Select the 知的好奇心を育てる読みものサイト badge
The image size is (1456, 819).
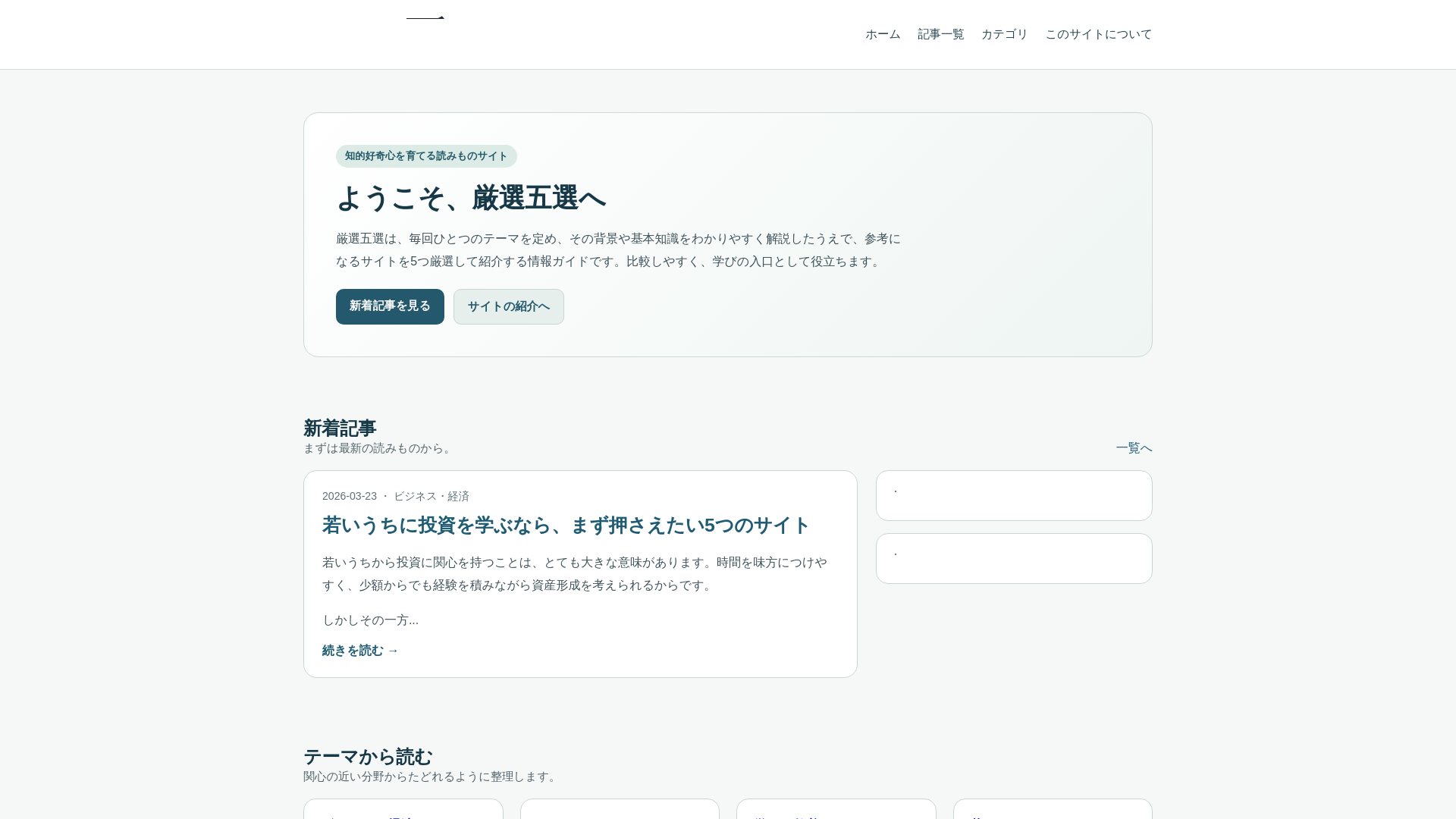pos(426,156)
